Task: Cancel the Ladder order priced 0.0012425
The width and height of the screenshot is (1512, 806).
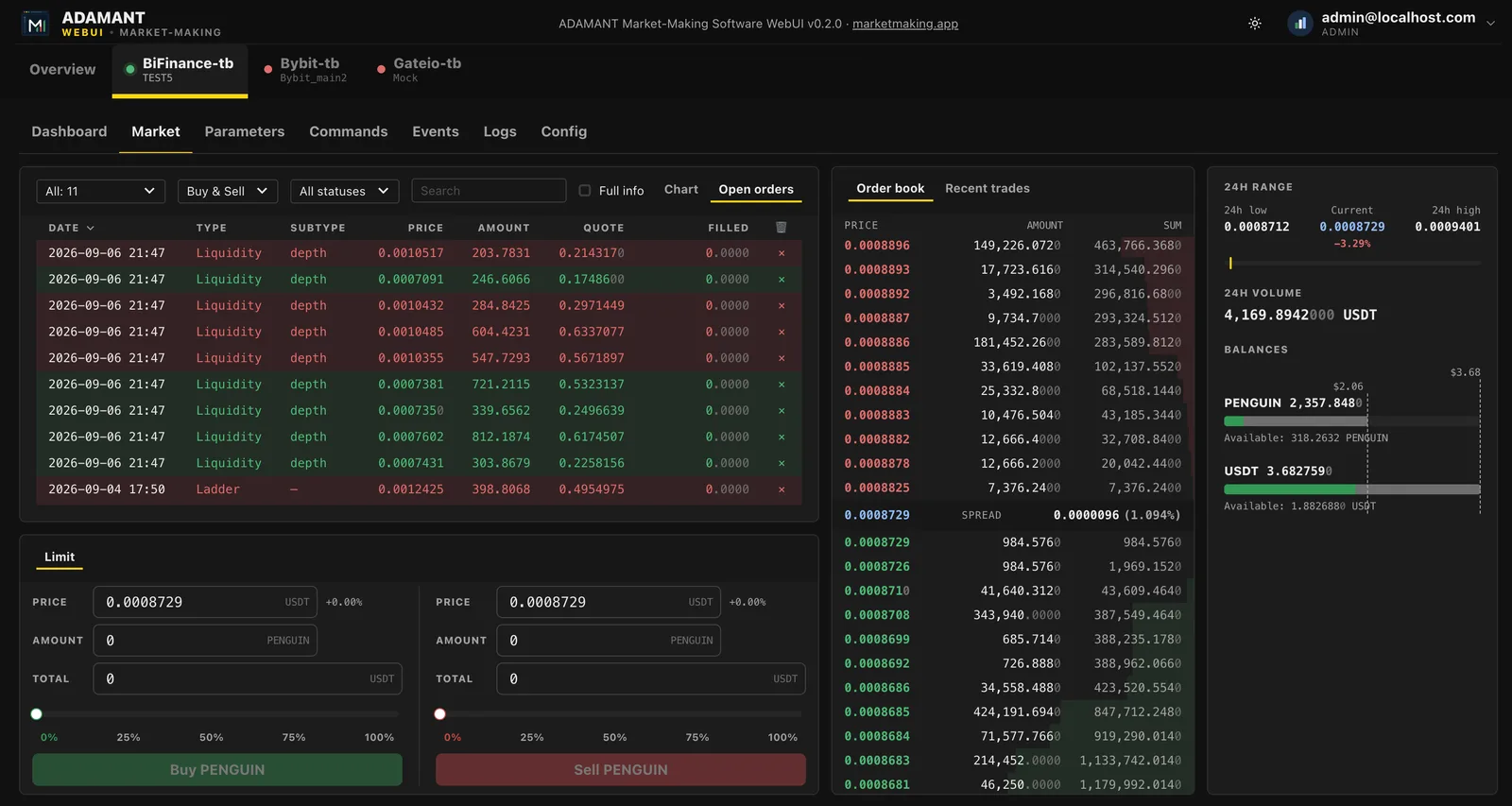Action: click(x=782, y=489)
